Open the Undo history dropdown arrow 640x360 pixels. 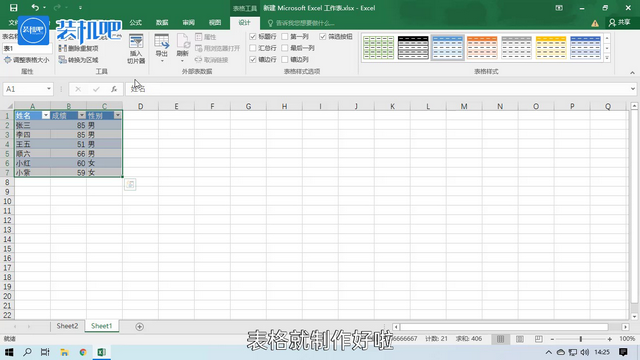coord(44,8)
